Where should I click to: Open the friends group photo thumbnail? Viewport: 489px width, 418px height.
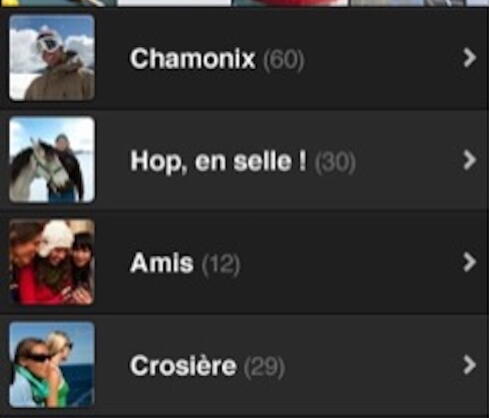pyautogui.click(x=52, y=262)
